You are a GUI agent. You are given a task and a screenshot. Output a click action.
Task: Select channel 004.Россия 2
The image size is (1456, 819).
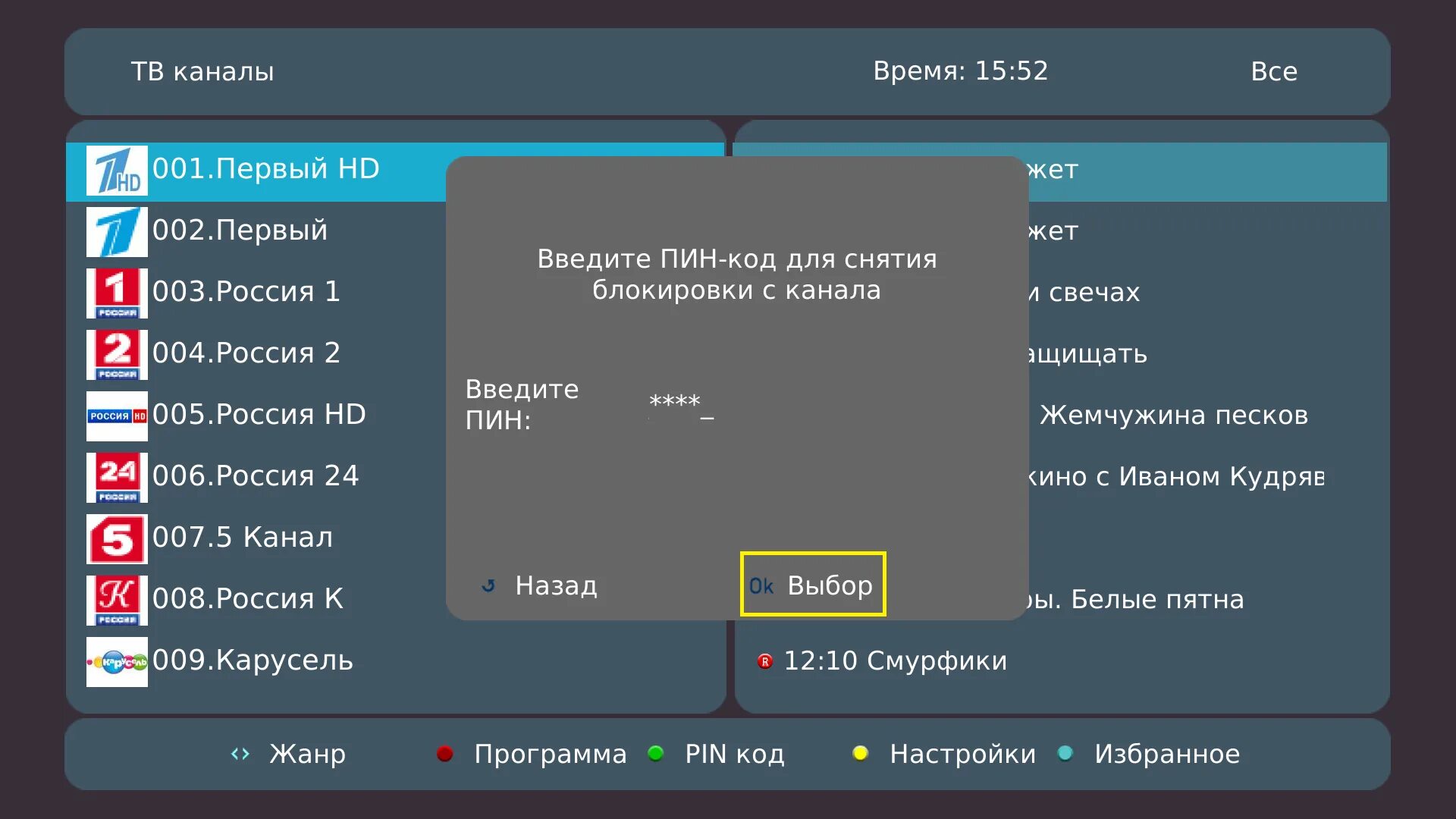point(246,353)
